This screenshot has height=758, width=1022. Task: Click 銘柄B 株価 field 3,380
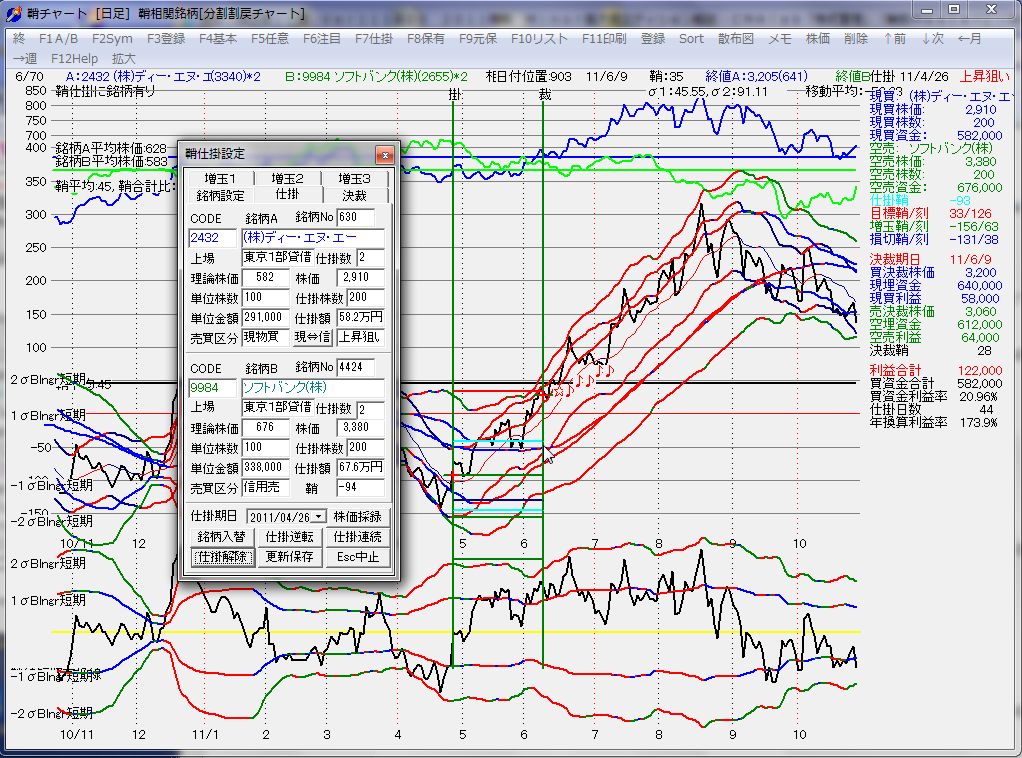tap(360, 428)
